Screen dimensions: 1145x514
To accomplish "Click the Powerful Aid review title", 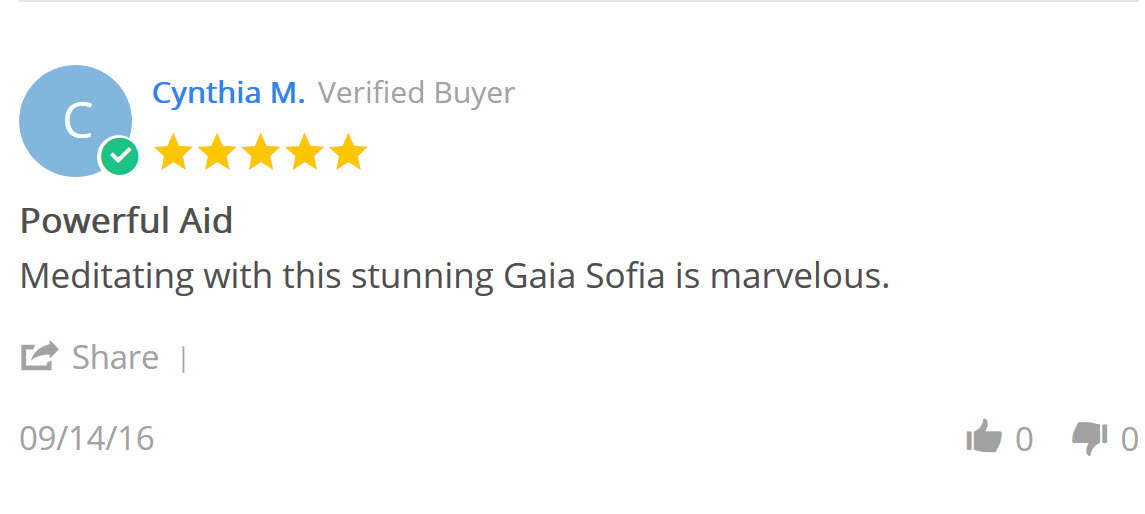I will (x=126, y=220).
